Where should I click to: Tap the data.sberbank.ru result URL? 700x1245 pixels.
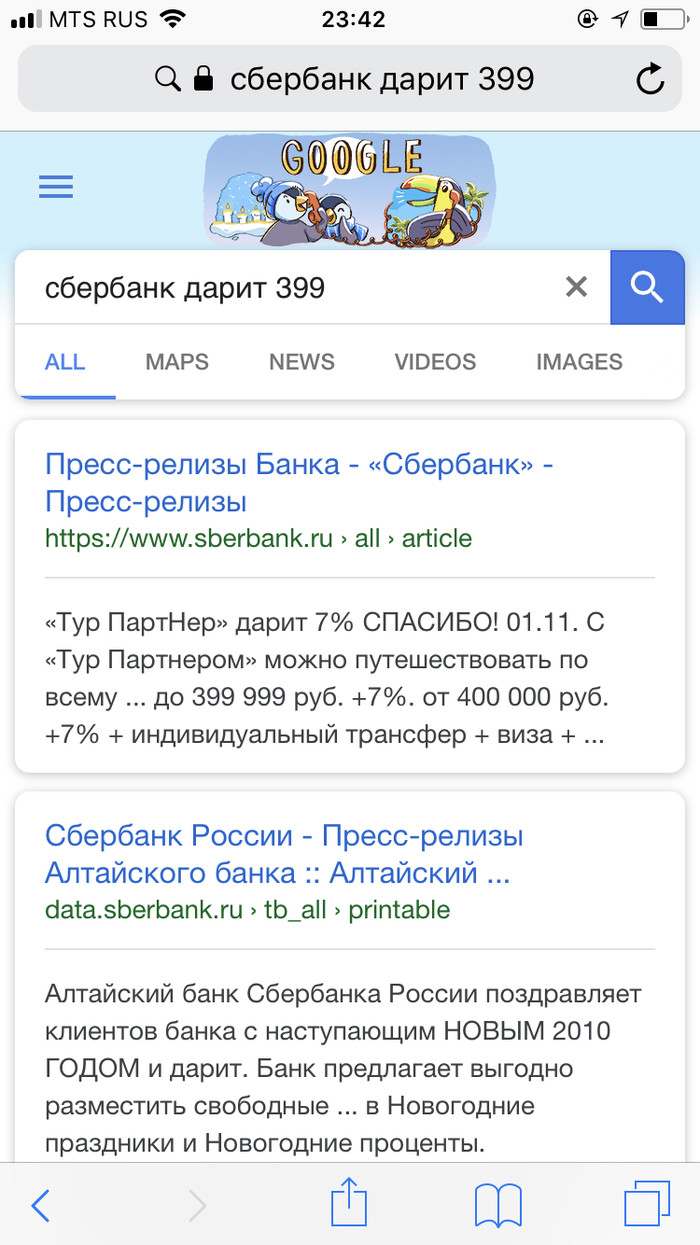pos(247,910)
